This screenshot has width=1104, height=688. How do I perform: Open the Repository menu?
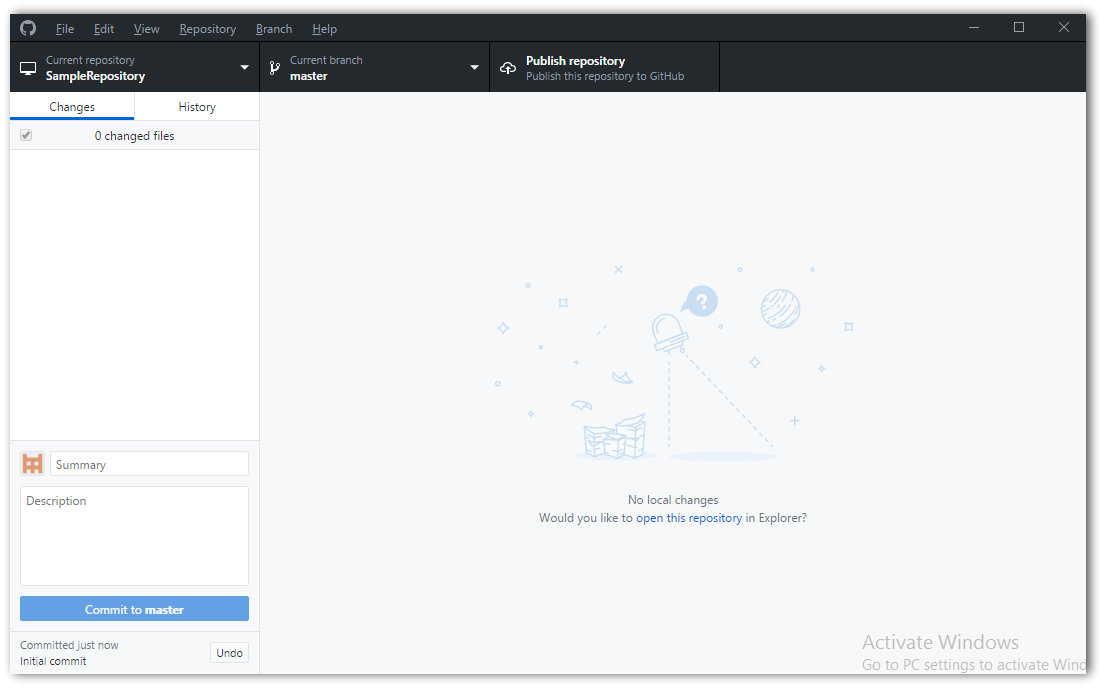coord(207,29)
